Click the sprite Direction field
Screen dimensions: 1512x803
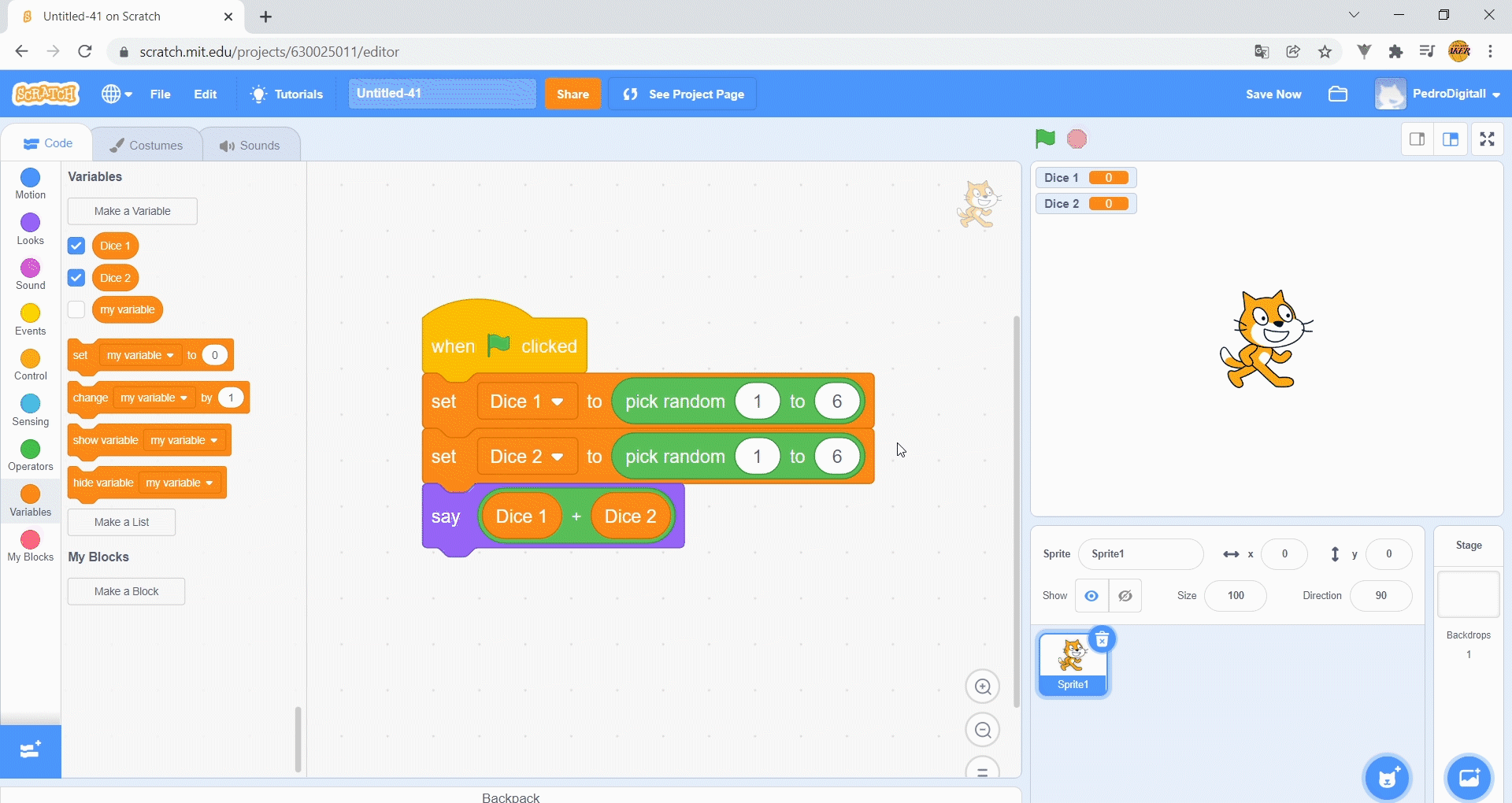click(x=1380, y=596)
